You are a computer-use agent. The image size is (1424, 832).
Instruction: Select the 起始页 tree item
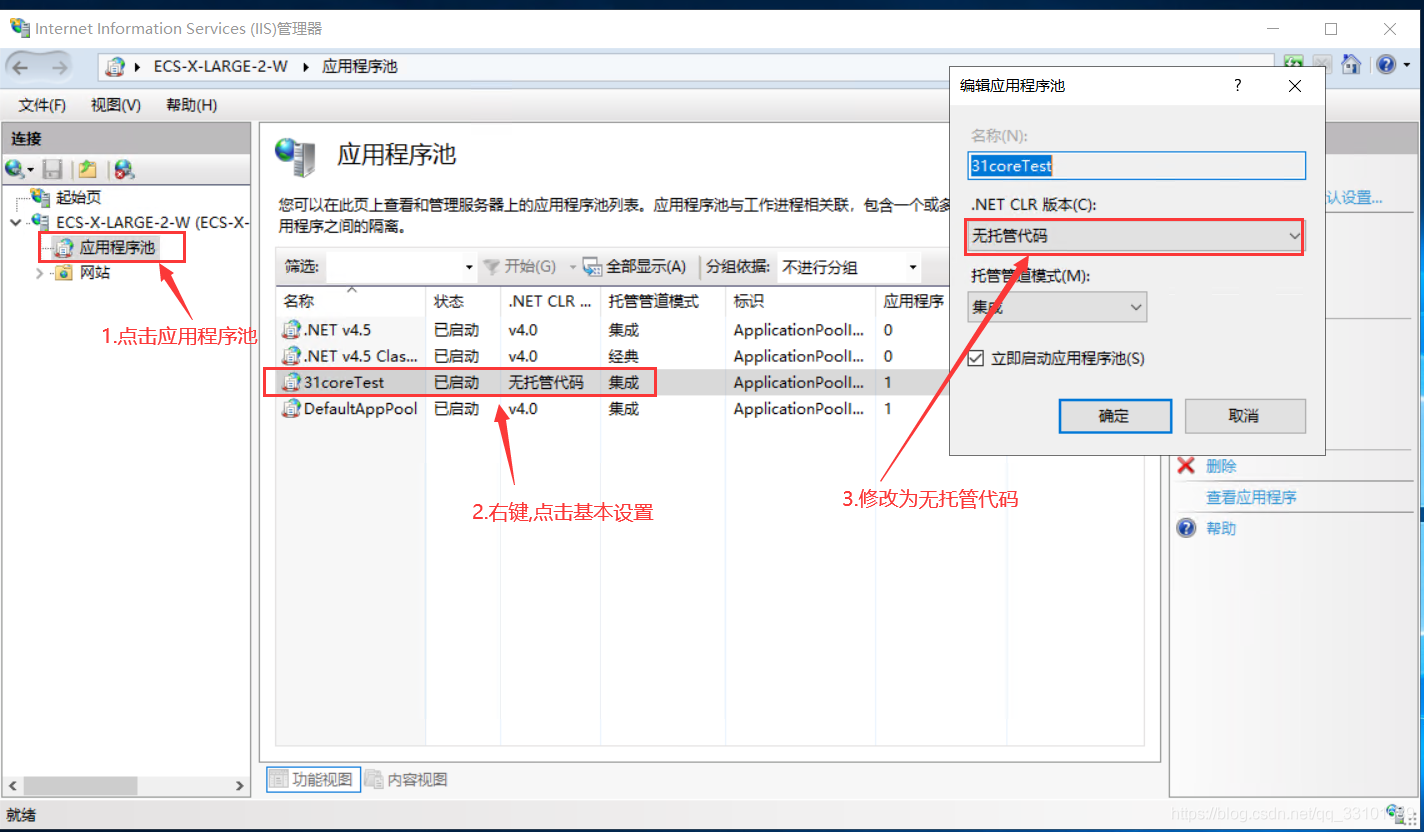pos(78,197)
